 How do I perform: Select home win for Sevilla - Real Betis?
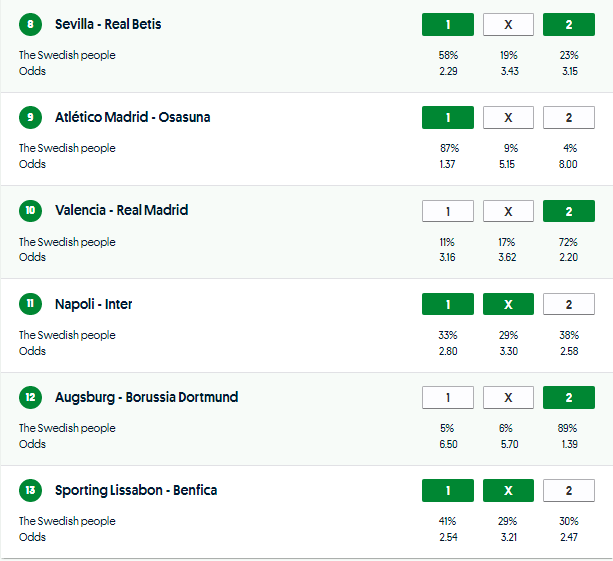click(x=447, y=24)
